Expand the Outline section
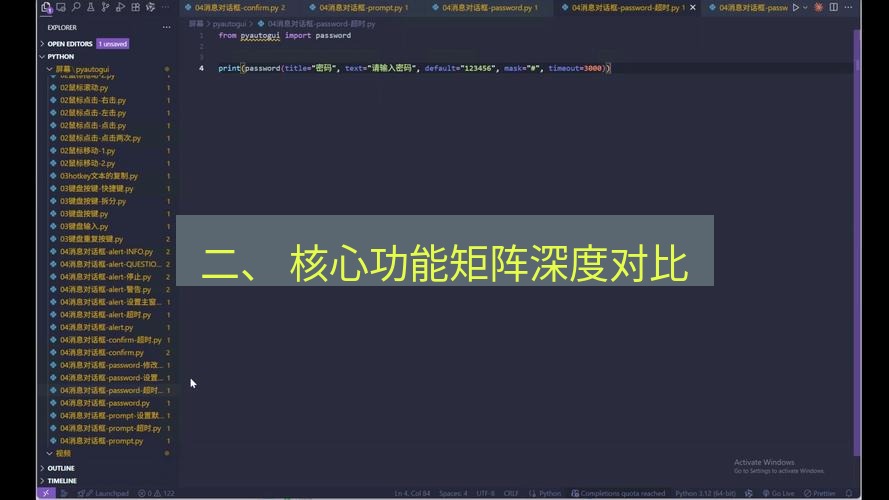Image resolution: width=889 pixels, height=500 pixels. [x=61, y=468]
